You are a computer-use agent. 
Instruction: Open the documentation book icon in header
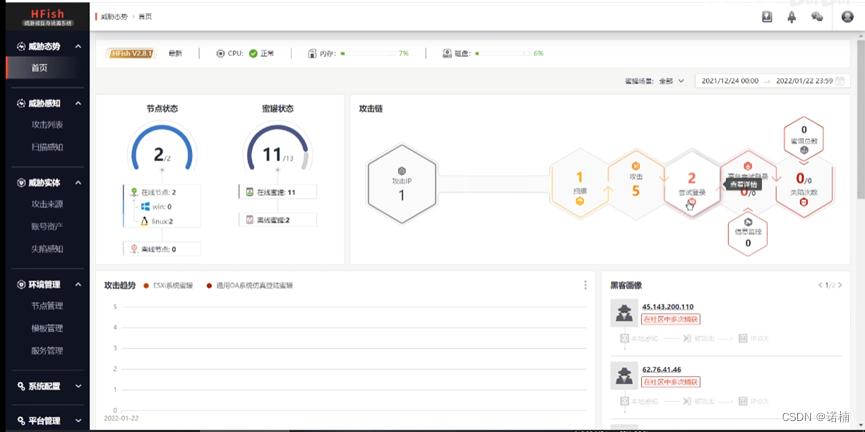pos(766,17)
